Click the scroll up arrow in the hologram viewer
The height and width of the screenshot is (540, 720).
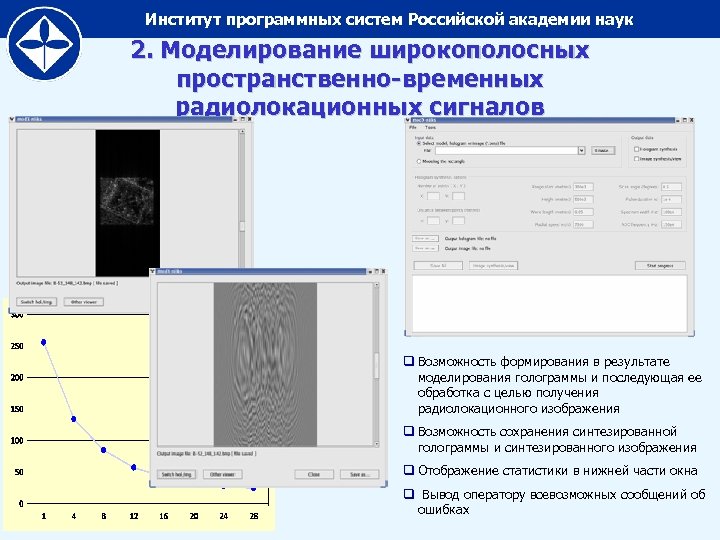click(377, 285)
